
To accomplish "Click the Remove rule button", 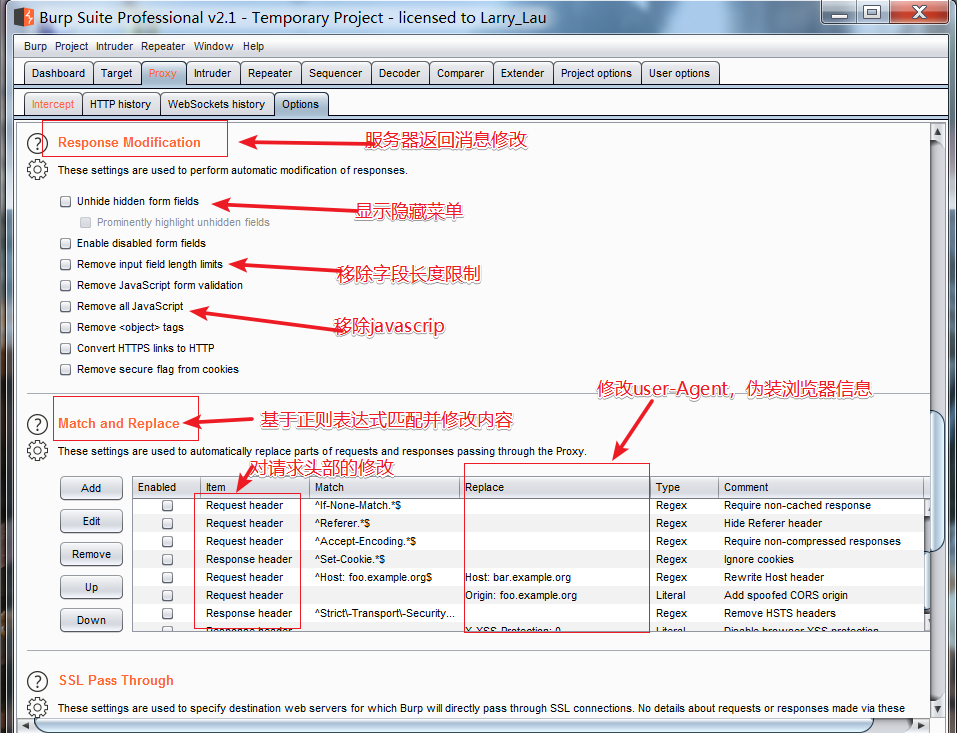I will point(92,554).
